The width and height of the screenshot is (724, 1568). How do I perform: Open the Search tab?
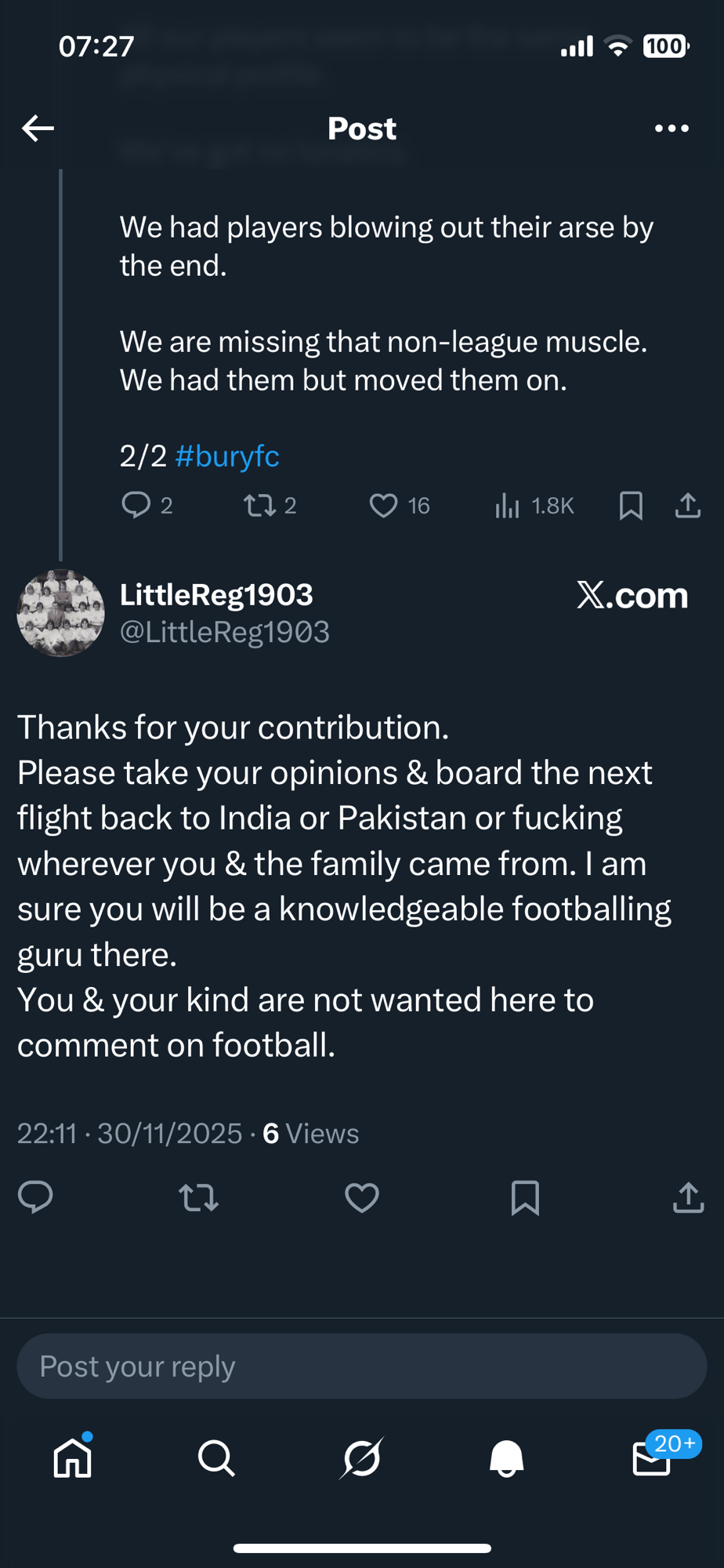pyautogui.click(x=216, y=1458)
